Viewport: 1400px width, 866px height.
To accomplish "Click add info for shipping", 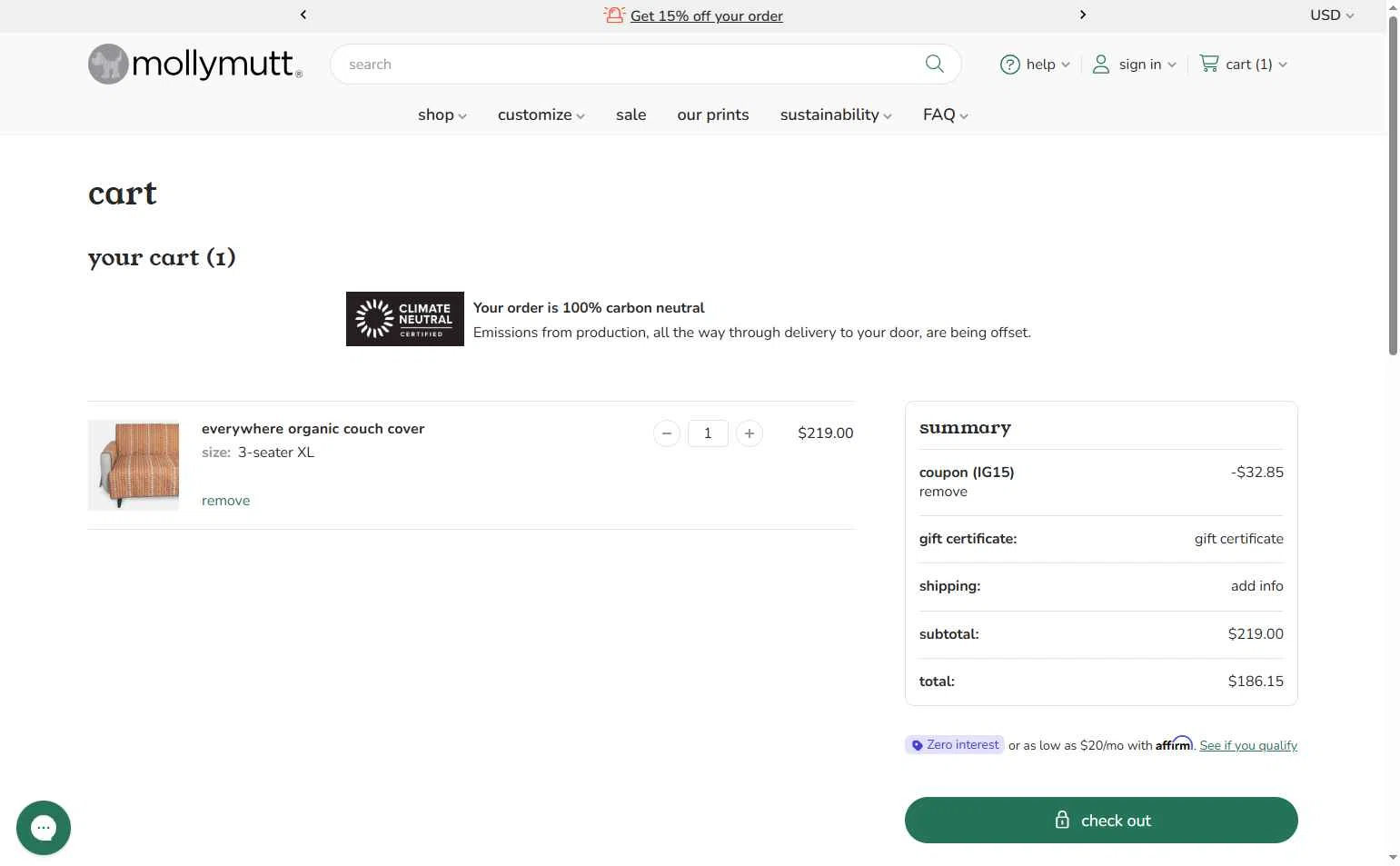I will click(x=1257, y=586).
